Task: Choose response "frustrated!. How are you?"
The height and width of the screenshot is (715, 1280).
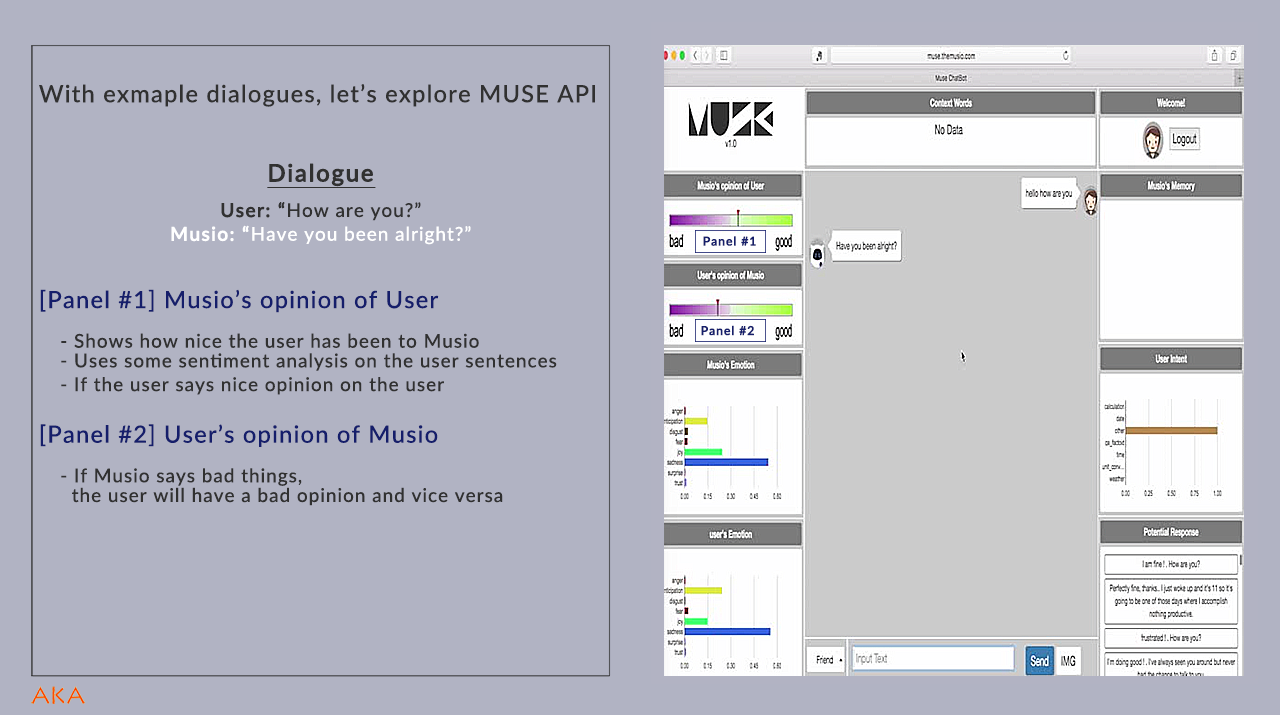Action: click(1171, 637)
